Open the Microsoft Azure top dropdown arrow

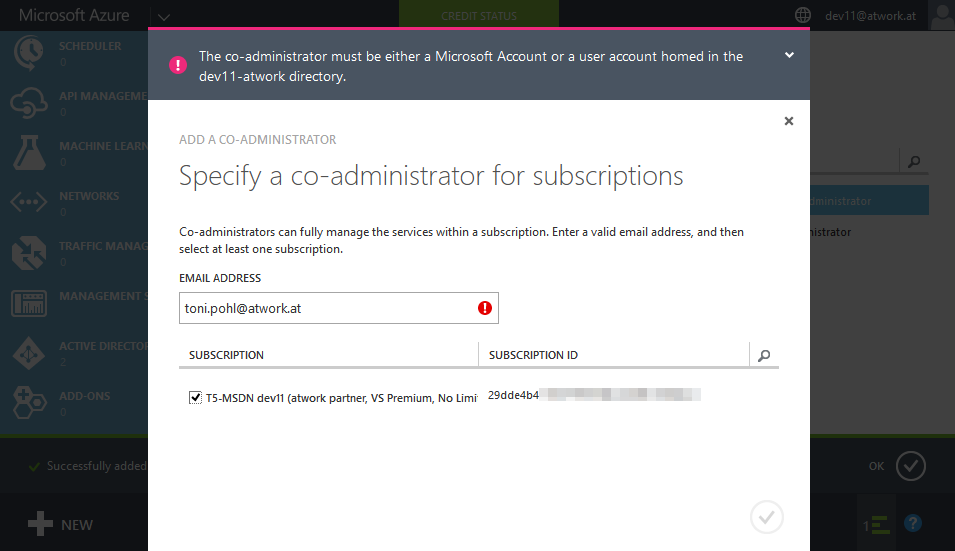(x=164, y=16)
